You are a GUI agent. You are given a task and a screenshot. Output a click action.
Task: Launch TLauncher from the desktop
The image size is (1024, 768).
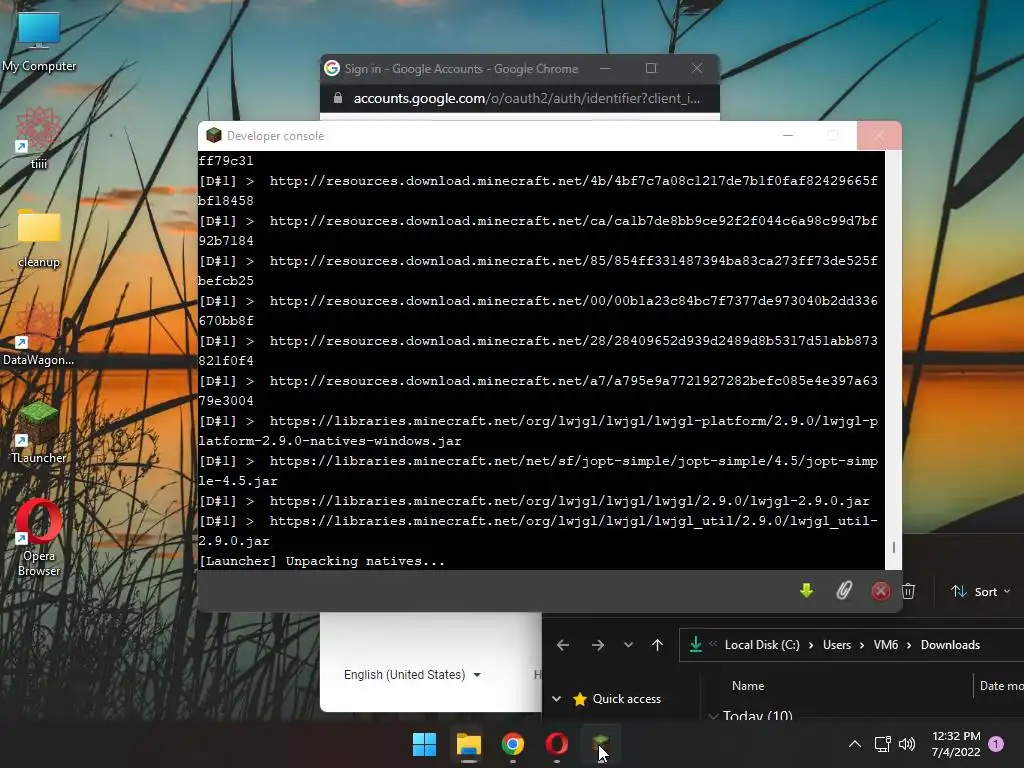pos(39,432)
